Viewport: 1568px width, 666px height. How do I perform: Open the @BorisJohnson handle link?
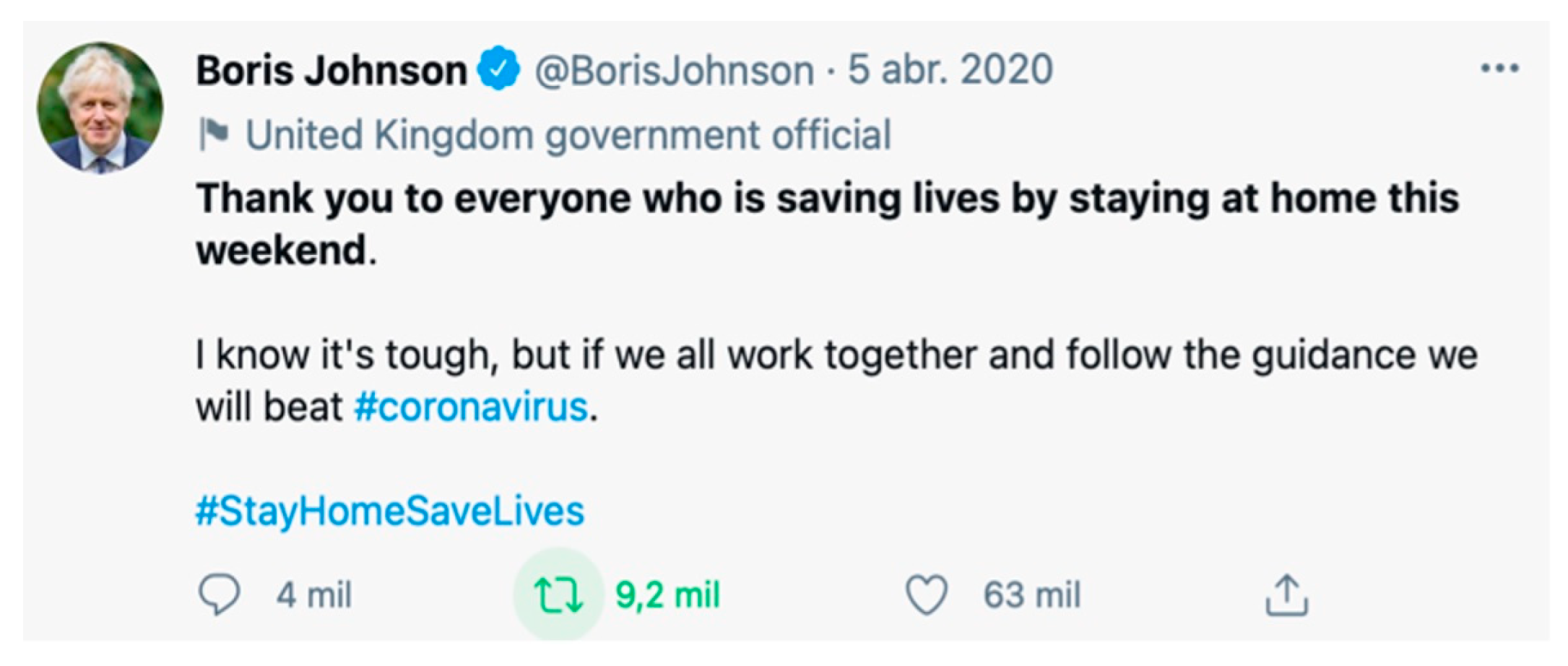[x=674, y=71]
